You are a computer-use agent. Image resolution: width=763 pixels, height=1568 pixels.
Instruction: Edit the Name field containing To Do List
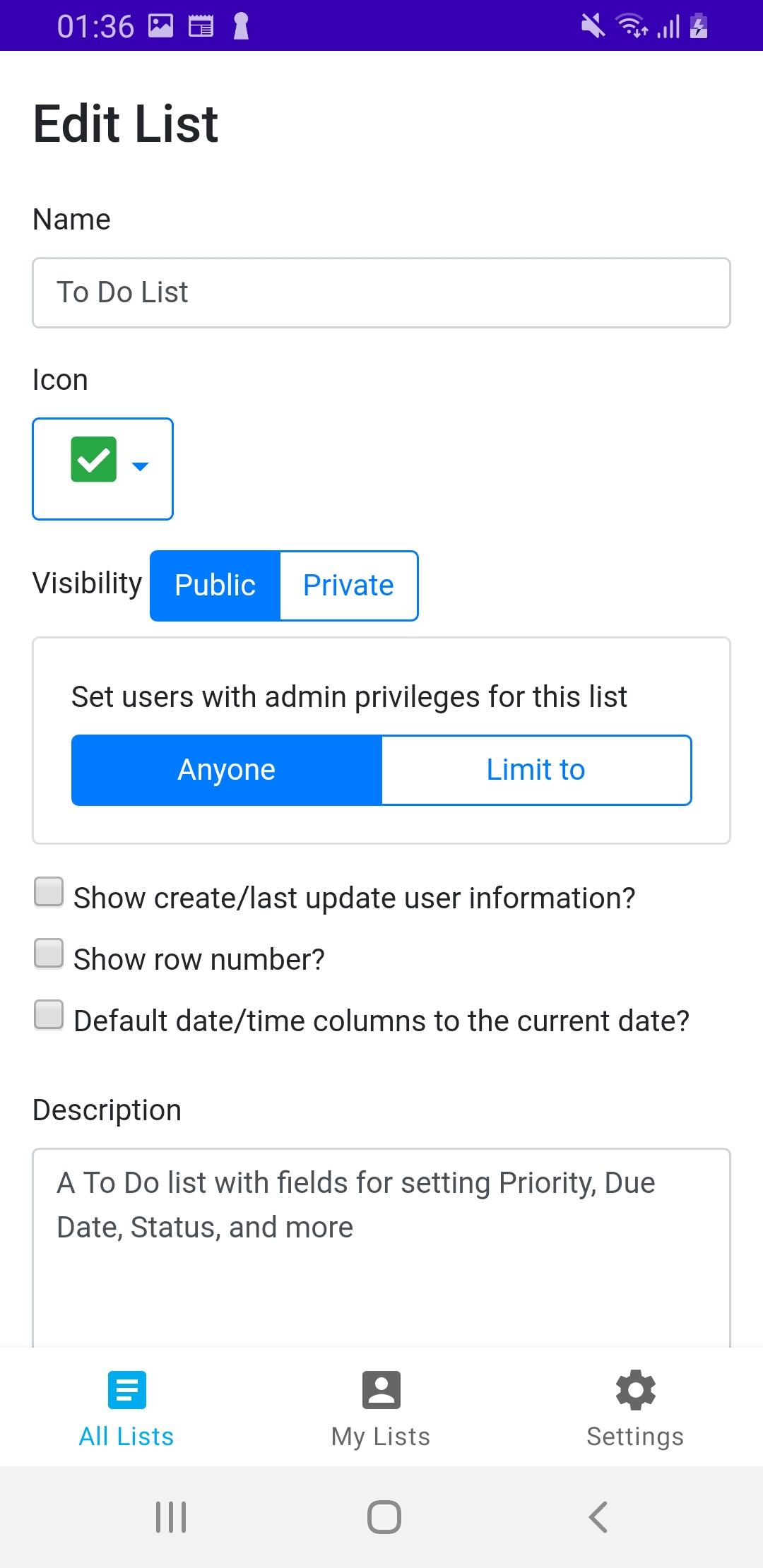[x=381, y=292]
